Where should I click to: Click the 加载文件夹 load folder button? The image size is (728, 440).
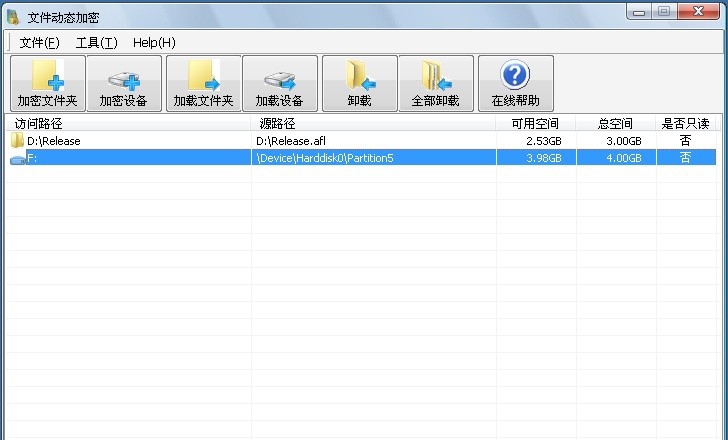203,84
